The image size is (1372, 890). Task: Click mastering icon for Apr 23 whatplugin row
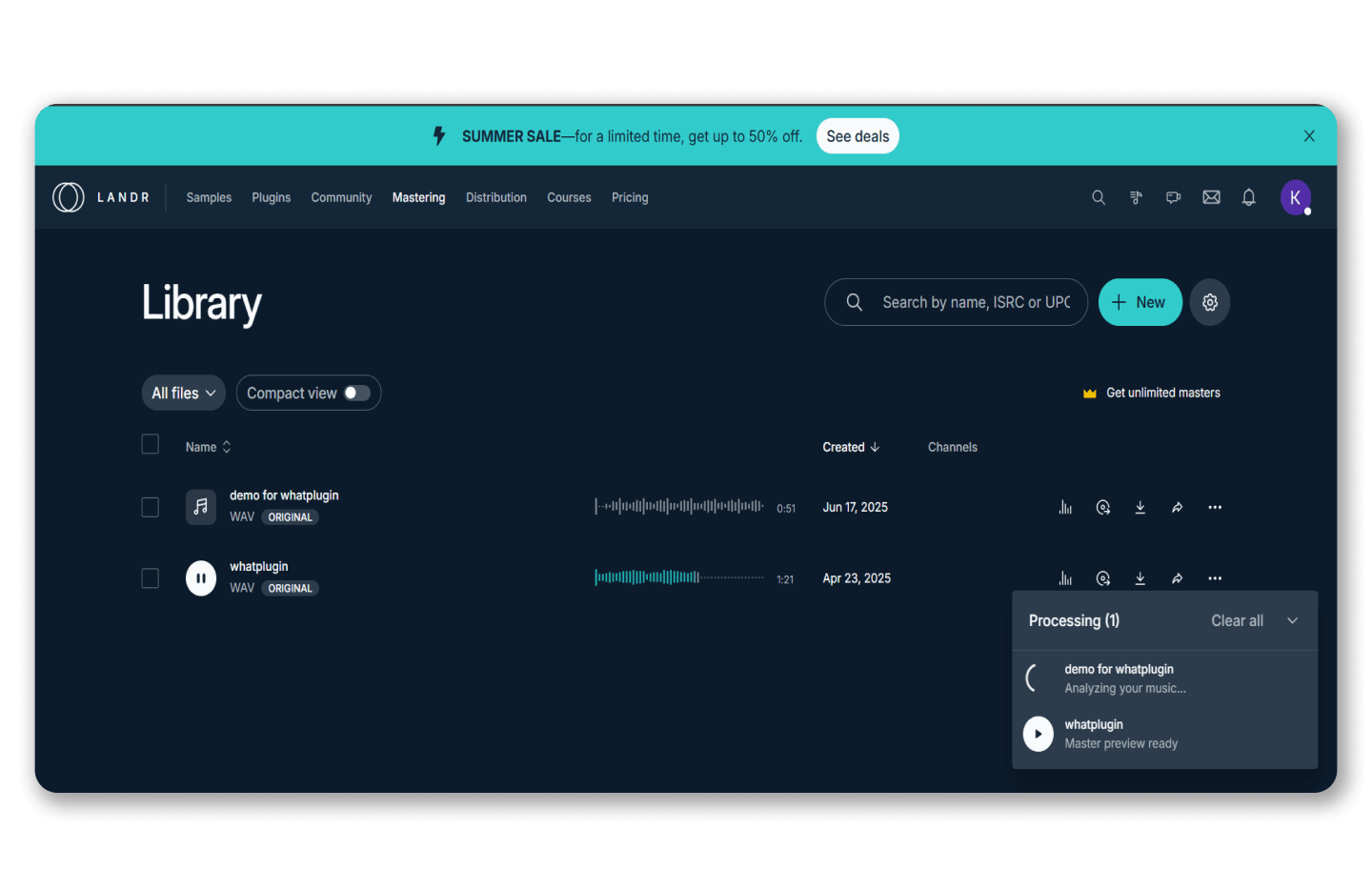coord(1103,578)
